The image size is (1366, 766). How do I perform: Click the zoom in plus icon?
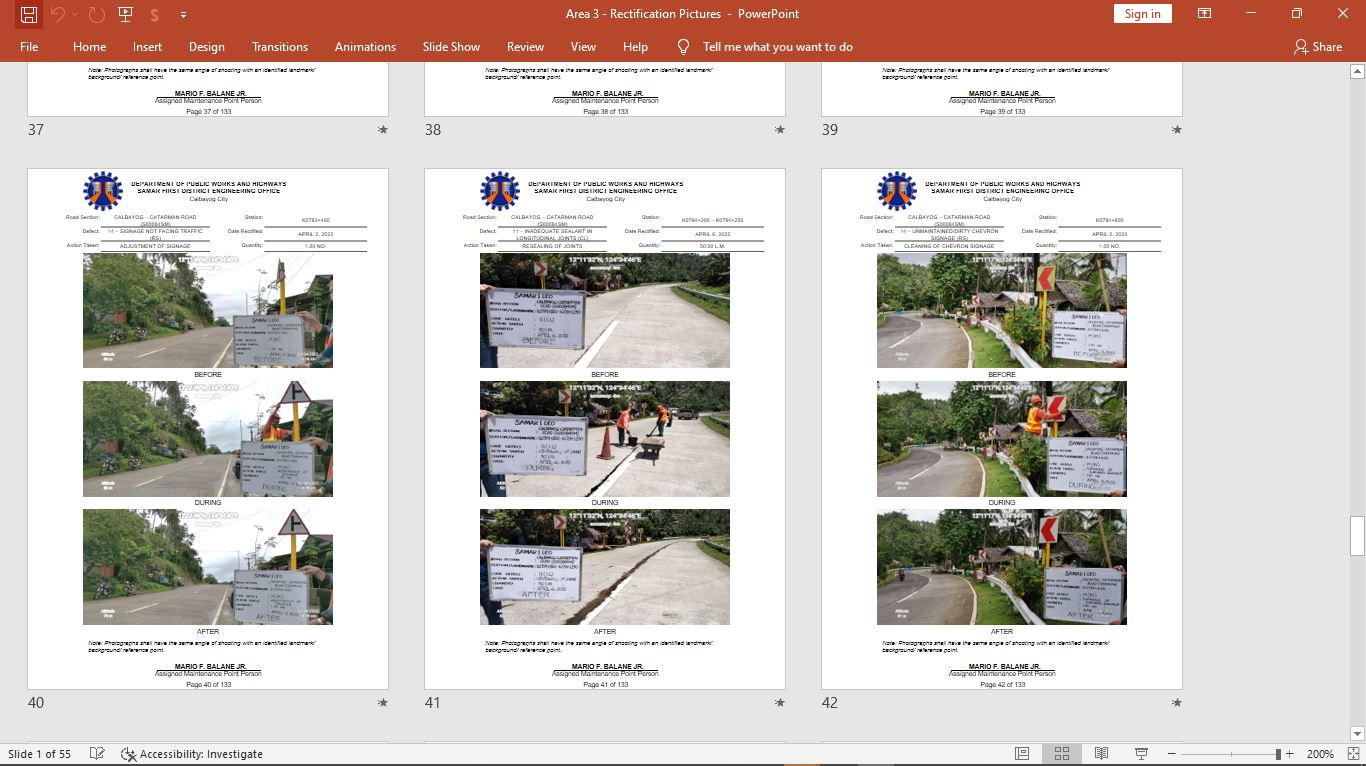1290,754
